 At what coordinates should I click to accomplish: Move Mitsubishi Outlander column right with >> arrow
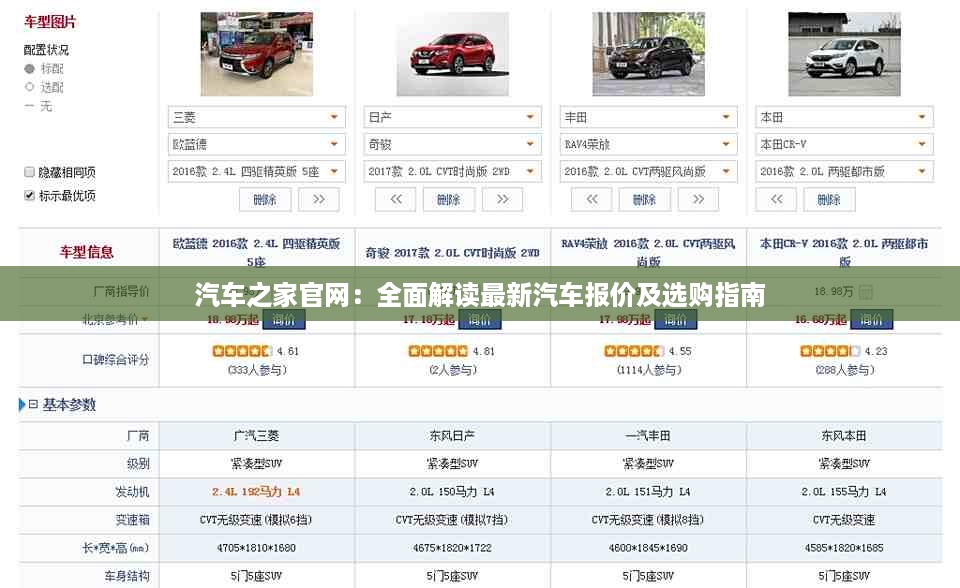click(x=319, y=199)
